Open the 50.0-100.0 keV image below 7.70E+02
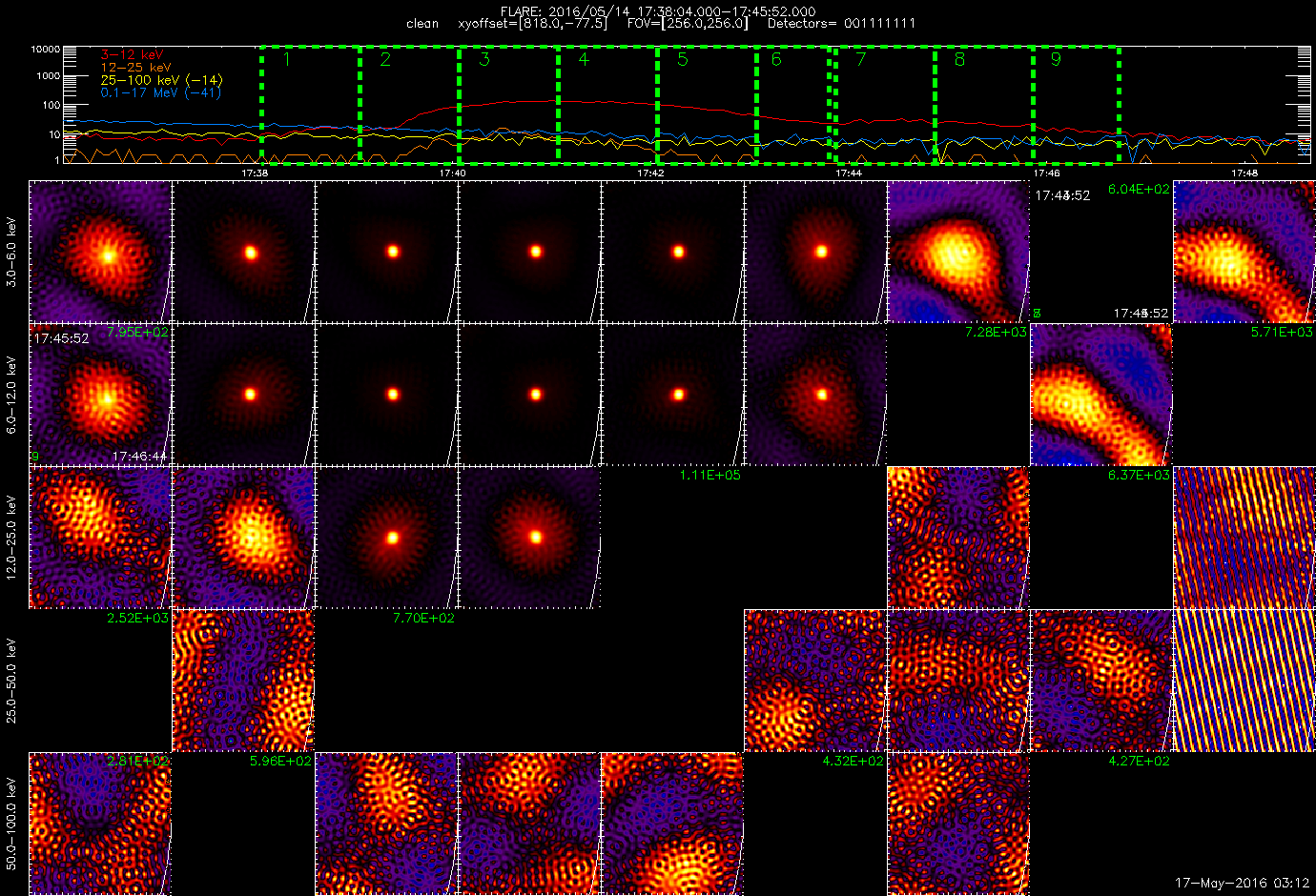Viewport: 1316px width, 896px height. click(x=386, y=824)
